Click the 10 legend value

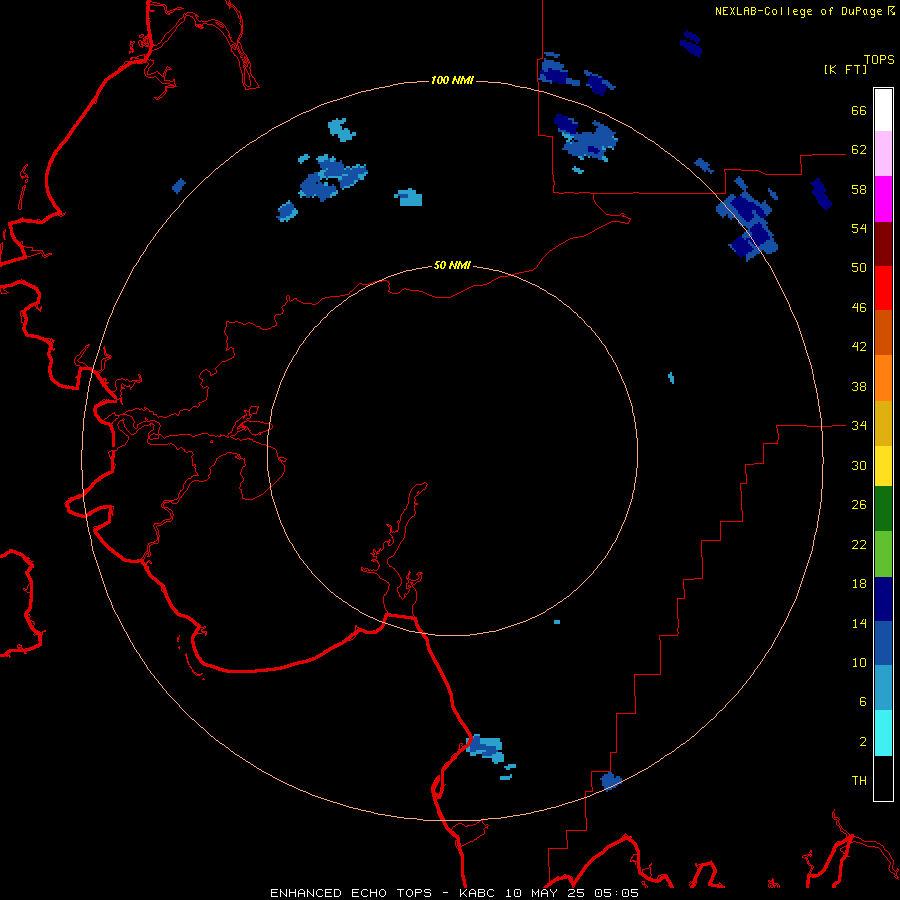pos(859,662)
